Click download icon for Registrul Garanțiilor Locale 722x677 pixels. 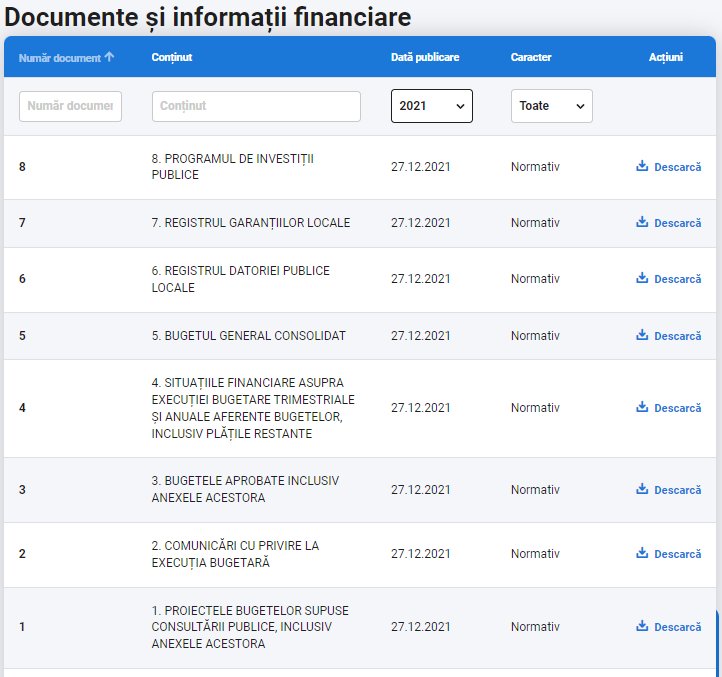tap(642, 222)
